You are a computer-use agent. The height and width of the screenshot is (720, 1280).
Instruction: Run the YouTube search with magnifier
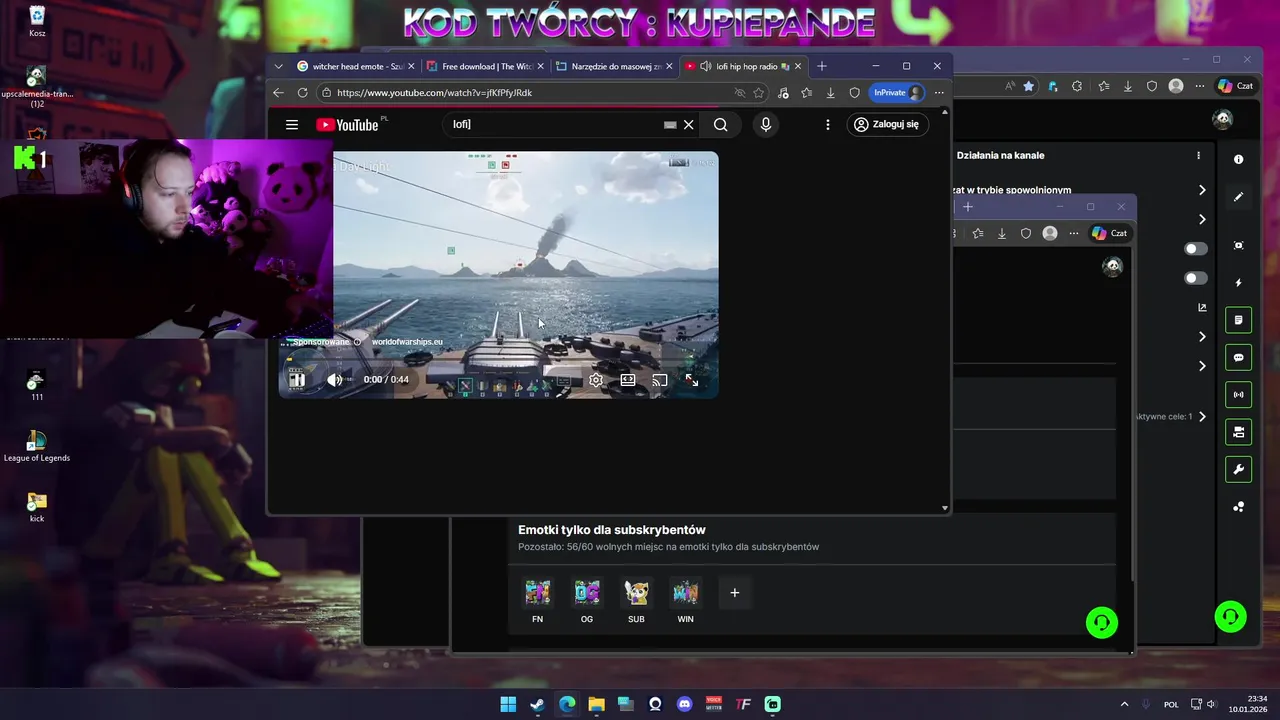click(x=720, y=125)
